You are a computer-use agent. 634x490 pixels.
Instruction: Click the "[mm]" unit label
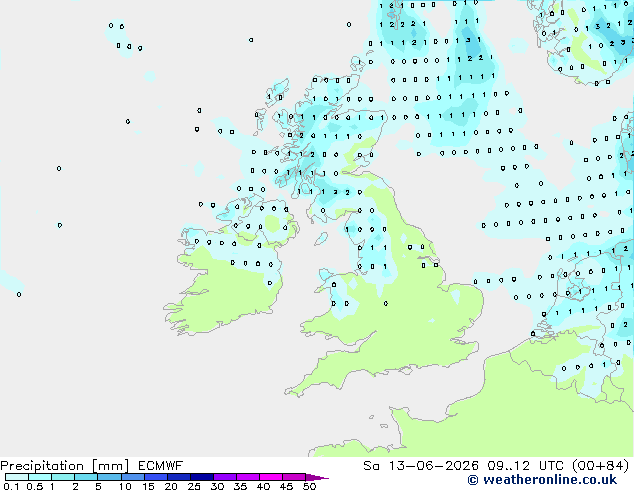click(x=110, y=466)
